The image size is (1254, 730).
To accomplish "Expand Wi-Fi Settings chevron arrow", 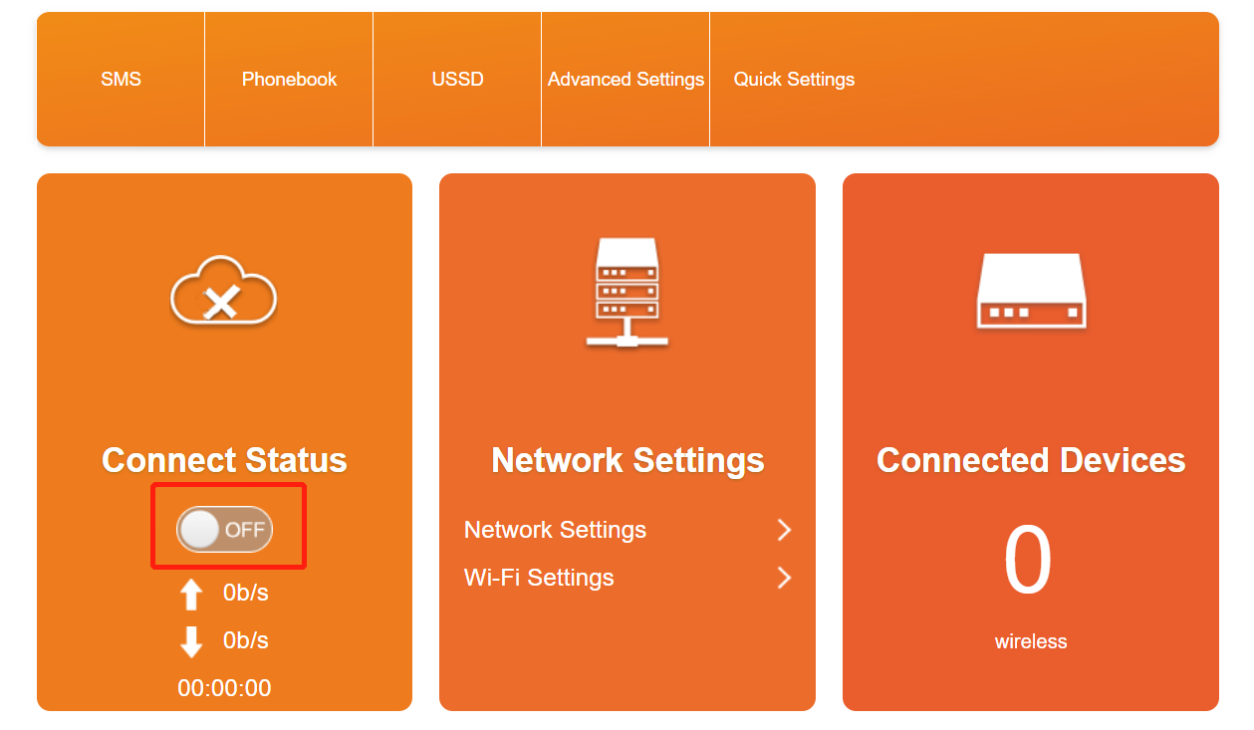I will [x=784, y=578].
